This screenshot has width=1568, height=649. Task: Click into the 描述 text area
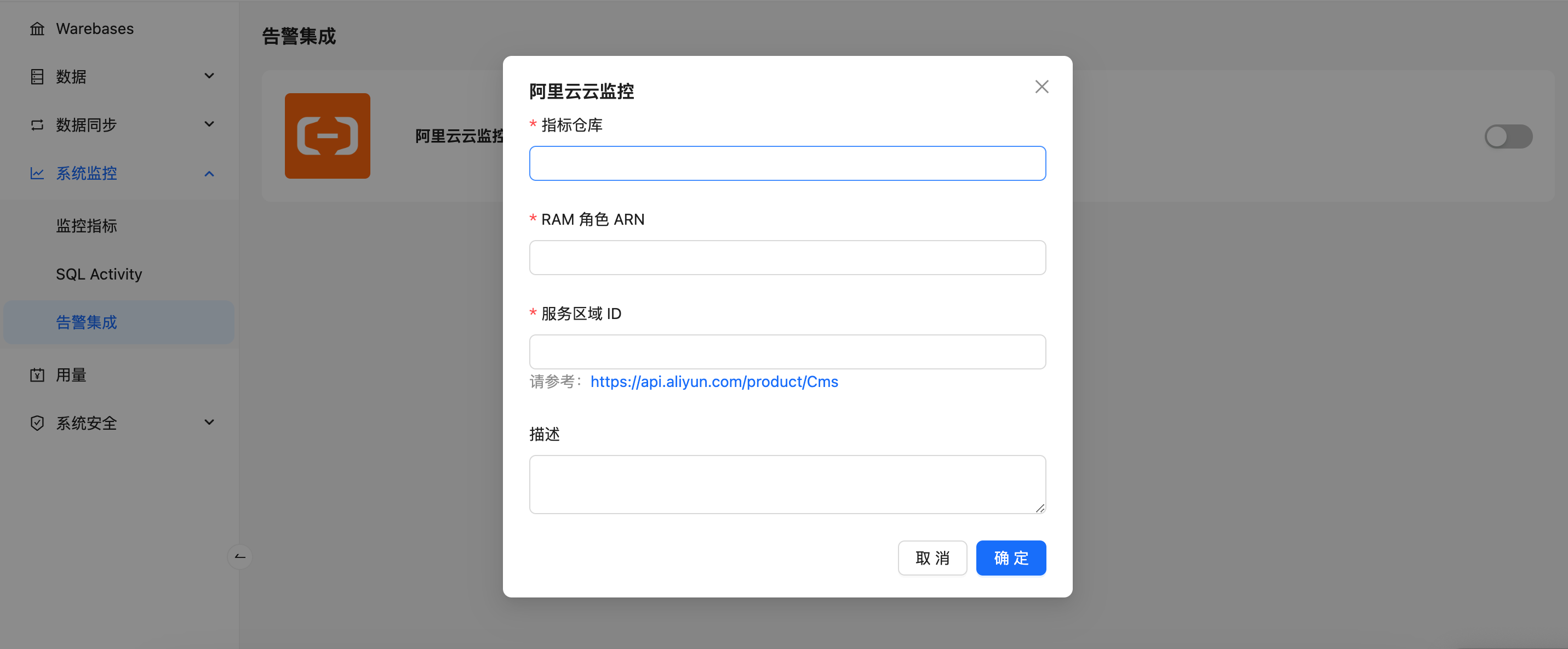point(787,485)
